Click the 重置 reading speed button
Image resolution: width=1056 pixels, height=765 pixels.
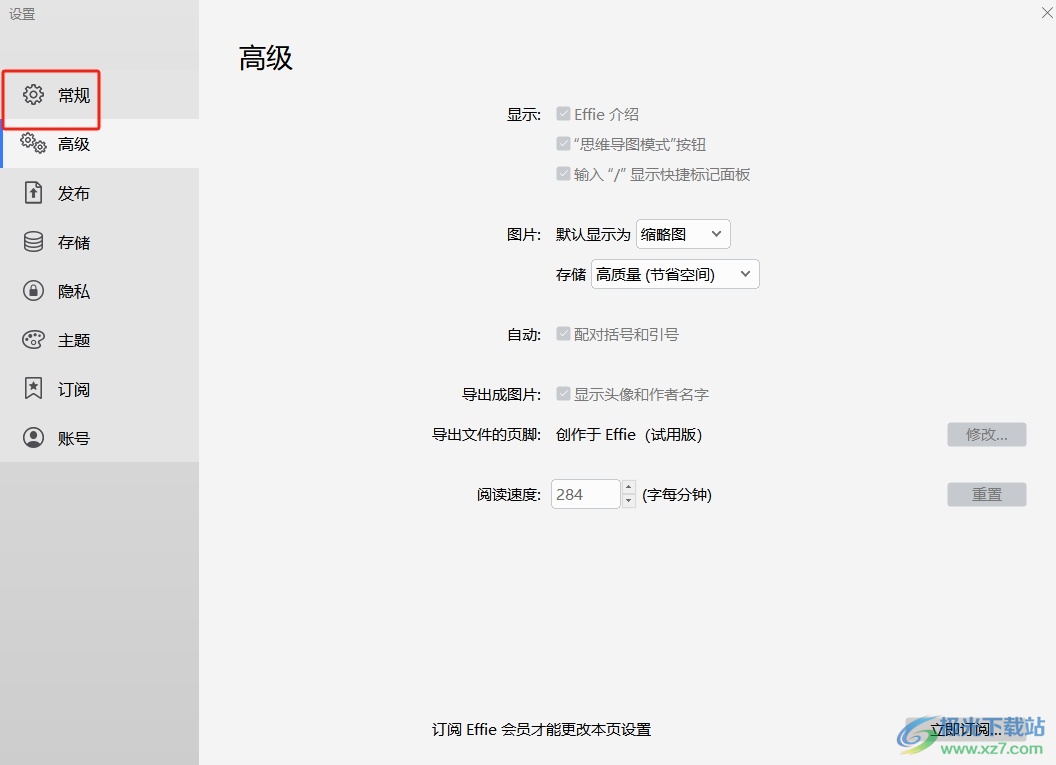point(987,494)
